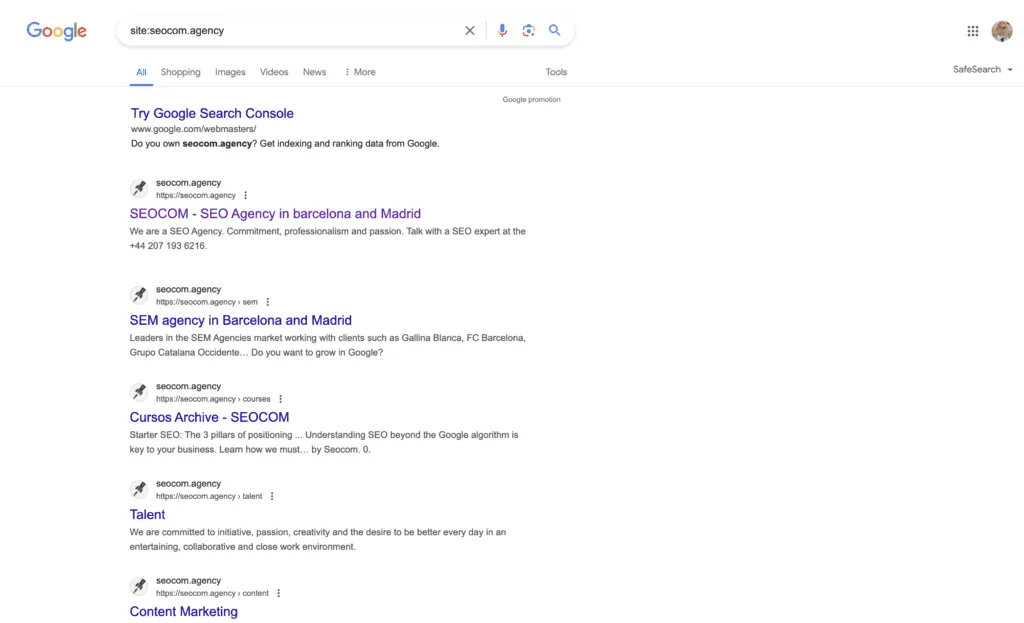This screenshot has width=1024, height=623.
Task: Click favicon of Cursos Archive result
Action: pyautogui.click(x=139, y=392)
